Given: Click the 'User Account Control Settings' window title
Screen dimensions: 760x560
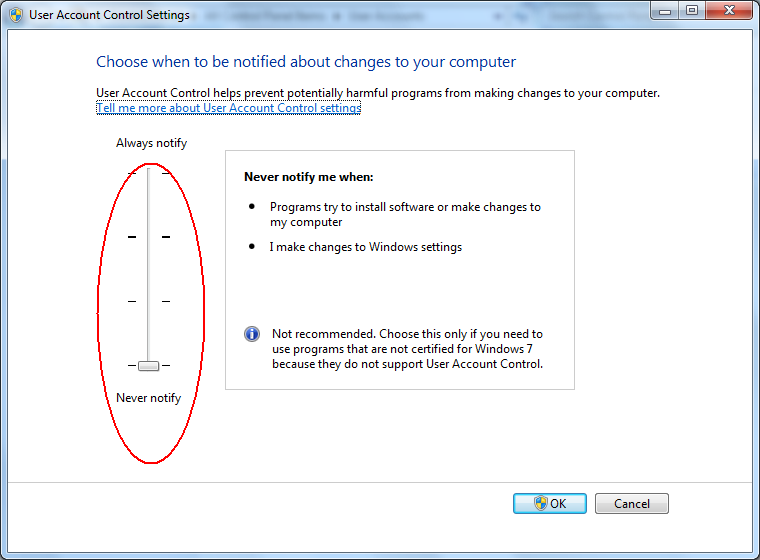Looking at the screenshot, I should pos(109,15).
